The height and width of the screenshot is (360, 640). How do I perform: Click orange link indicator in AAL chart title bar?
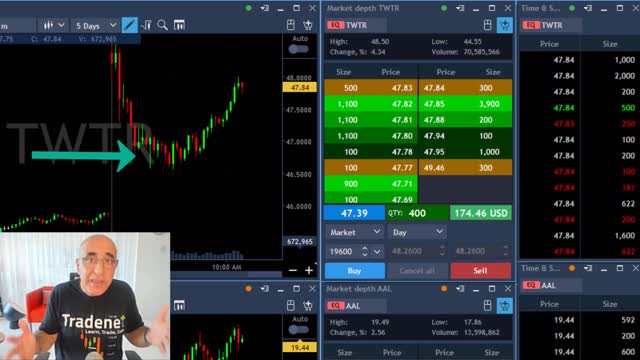point(248,289)
